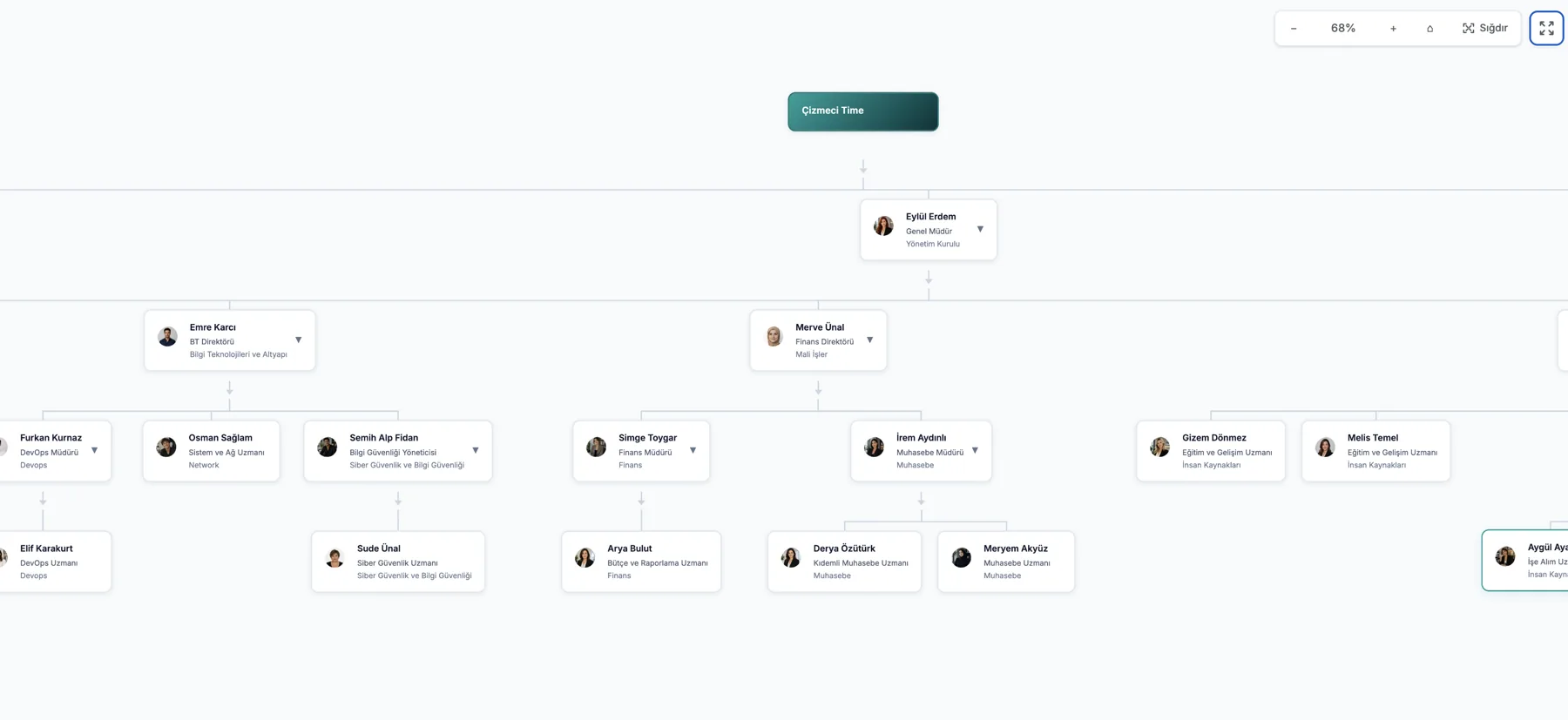Viewport: 1568px width, 720px height.
Task: Click Merve Ünal's avatar picture
Action: [774, 337]
